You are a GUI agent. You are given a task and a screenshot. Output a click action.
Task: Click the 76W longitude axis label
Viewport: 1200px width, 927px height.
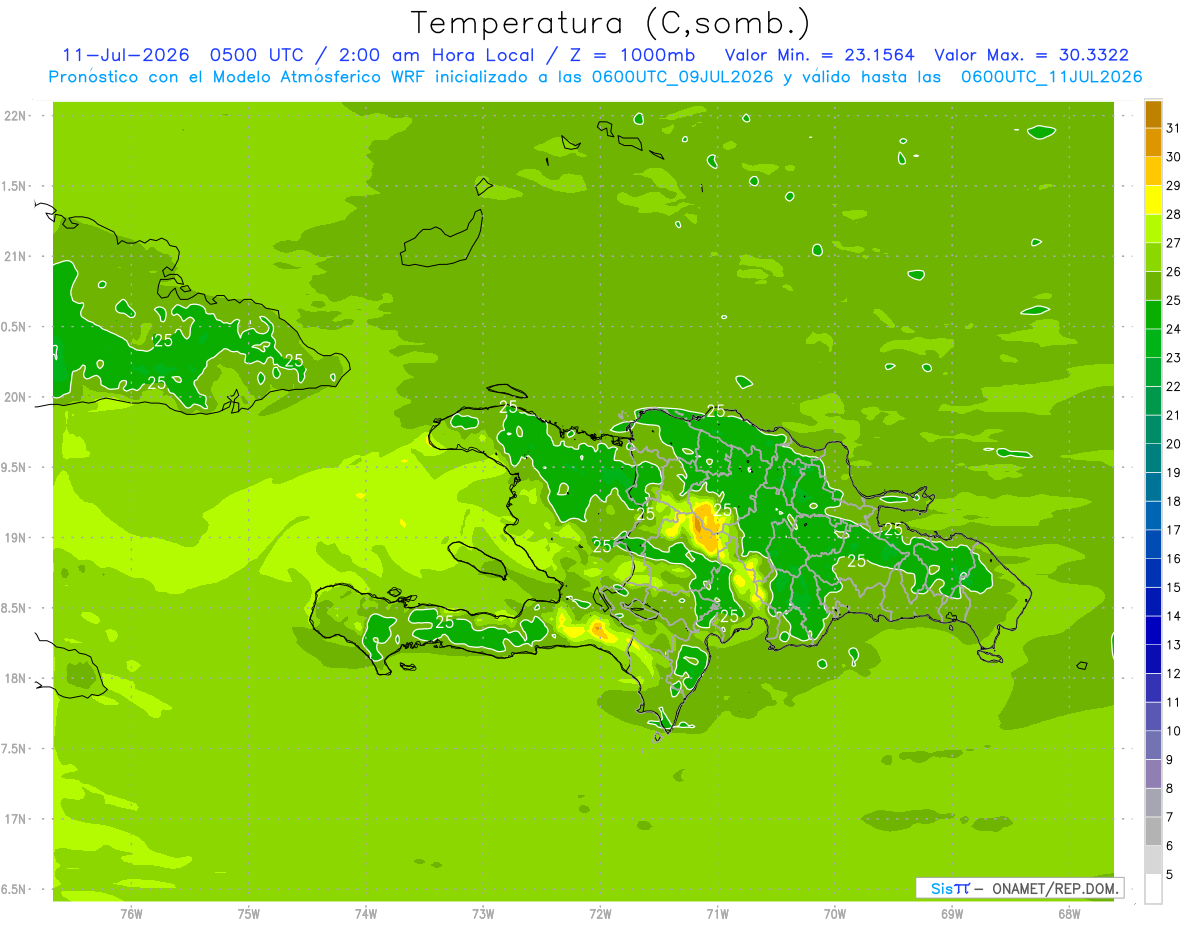tap(131, 914)
